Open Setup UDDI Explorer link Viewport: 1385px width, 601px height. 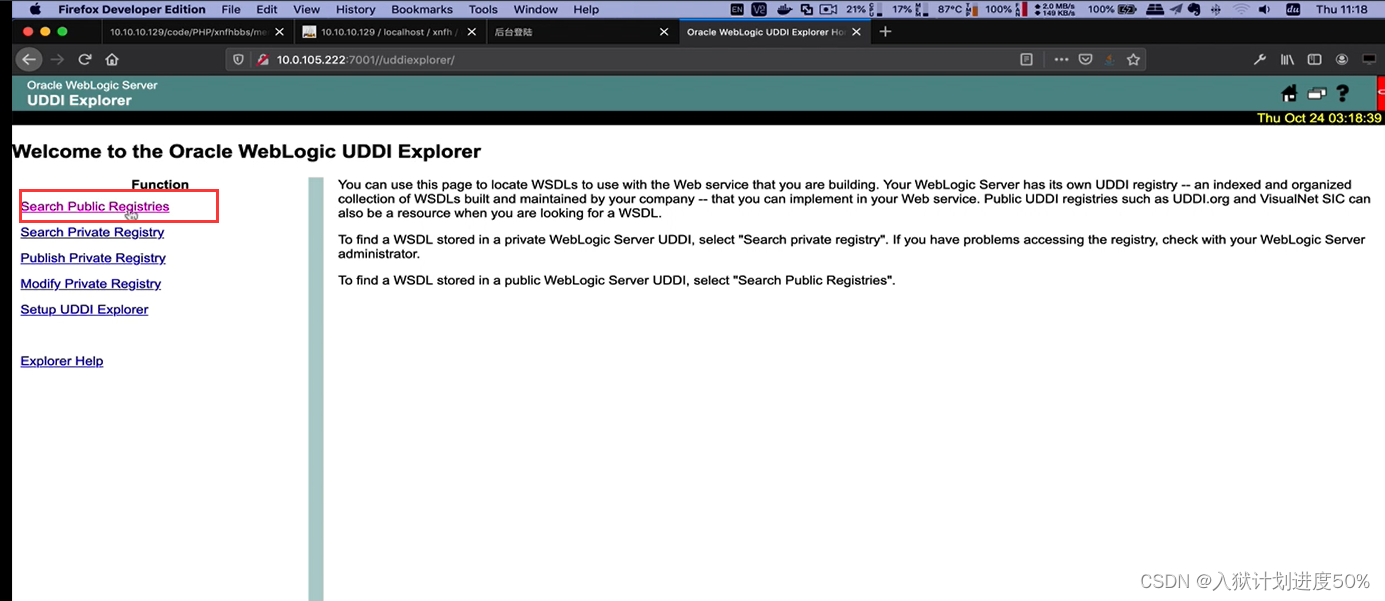pos(84,310)
